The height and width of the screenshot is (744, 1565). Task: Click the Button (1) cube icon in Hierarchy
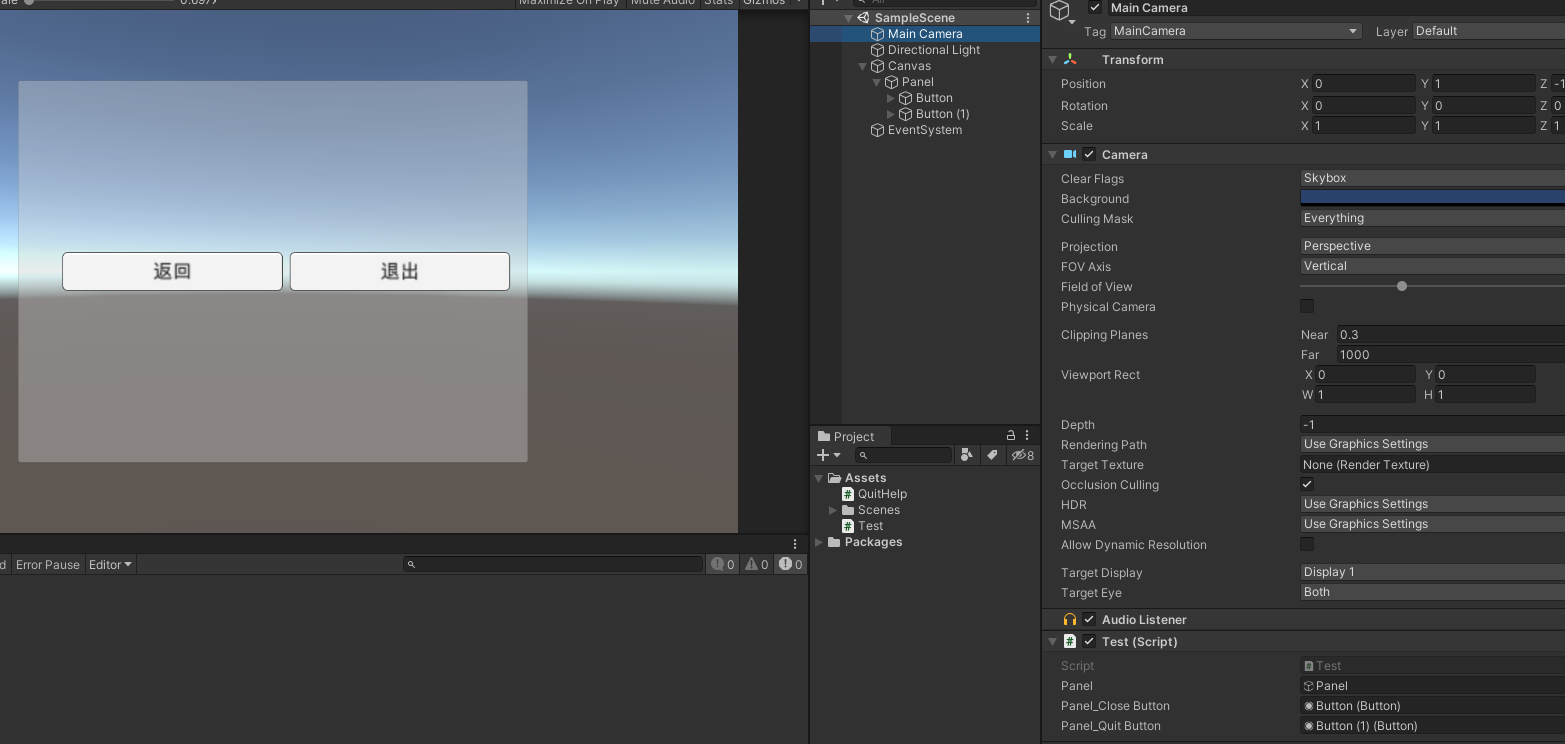click(906, 114)
